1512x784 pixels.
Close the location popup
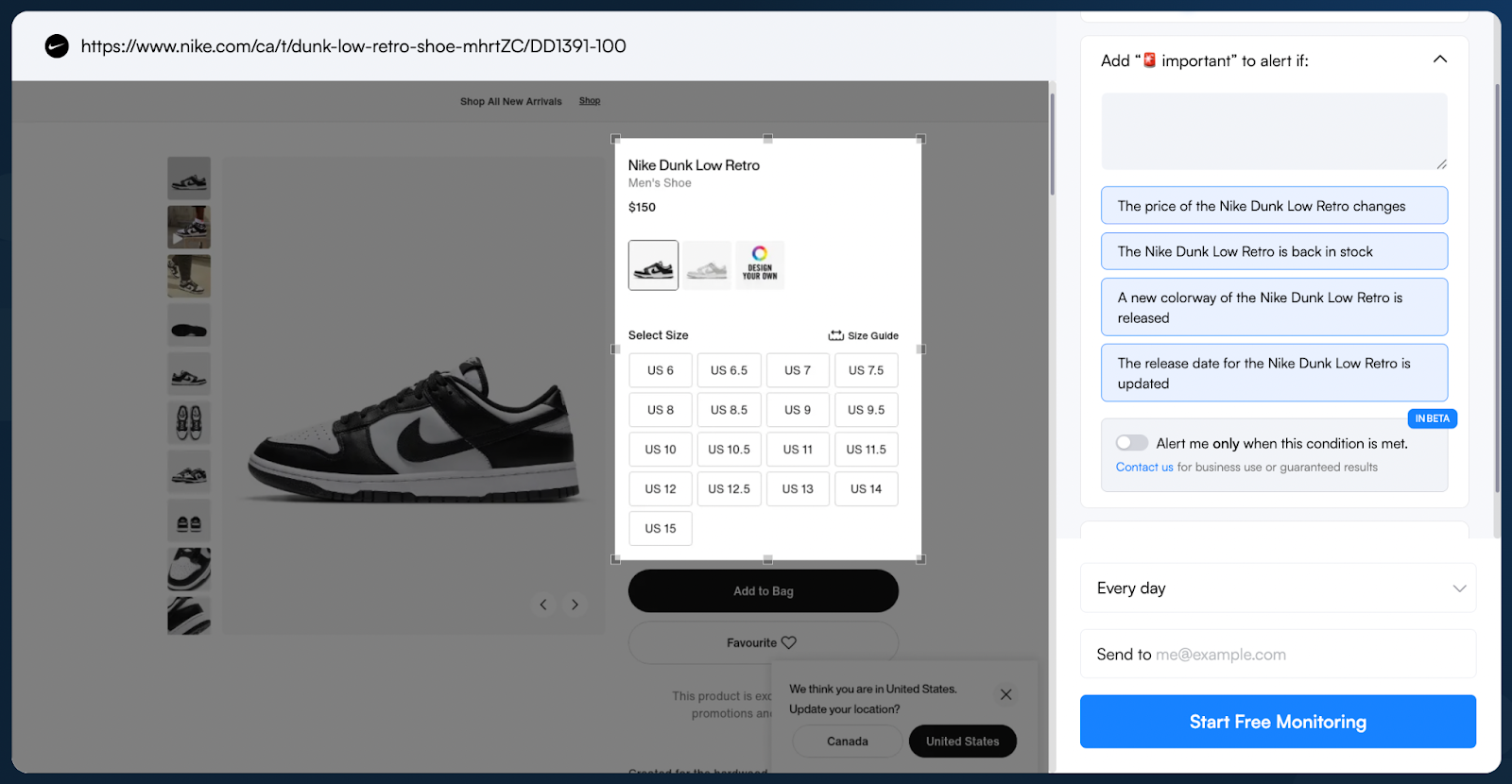pyautogui.click(x=1006, y=694)
